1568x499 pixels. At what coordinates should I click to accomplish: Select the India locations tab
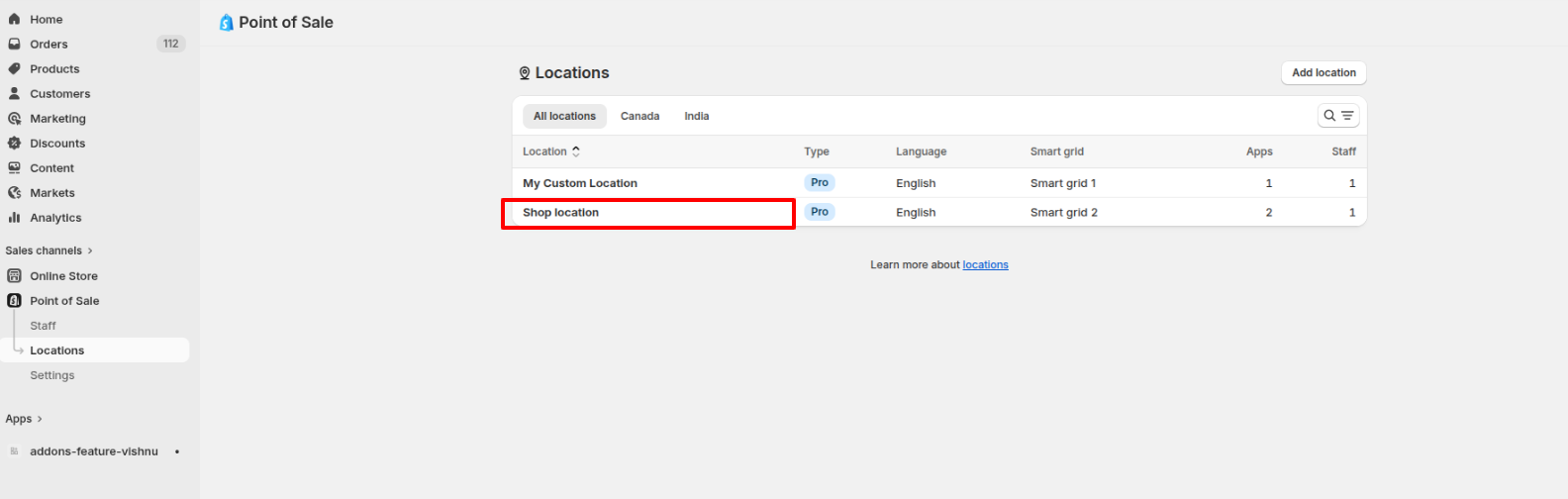click(x=696, y=116)
